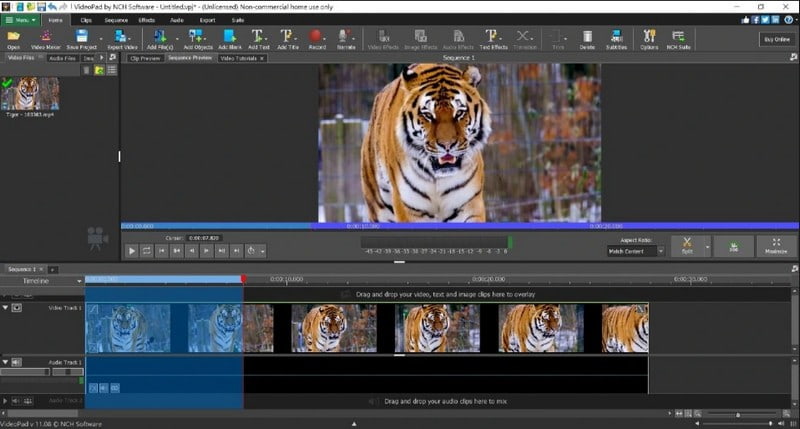Switch to the Clips ribbon tab
The image size is (800, 429).
pos(86,20)
